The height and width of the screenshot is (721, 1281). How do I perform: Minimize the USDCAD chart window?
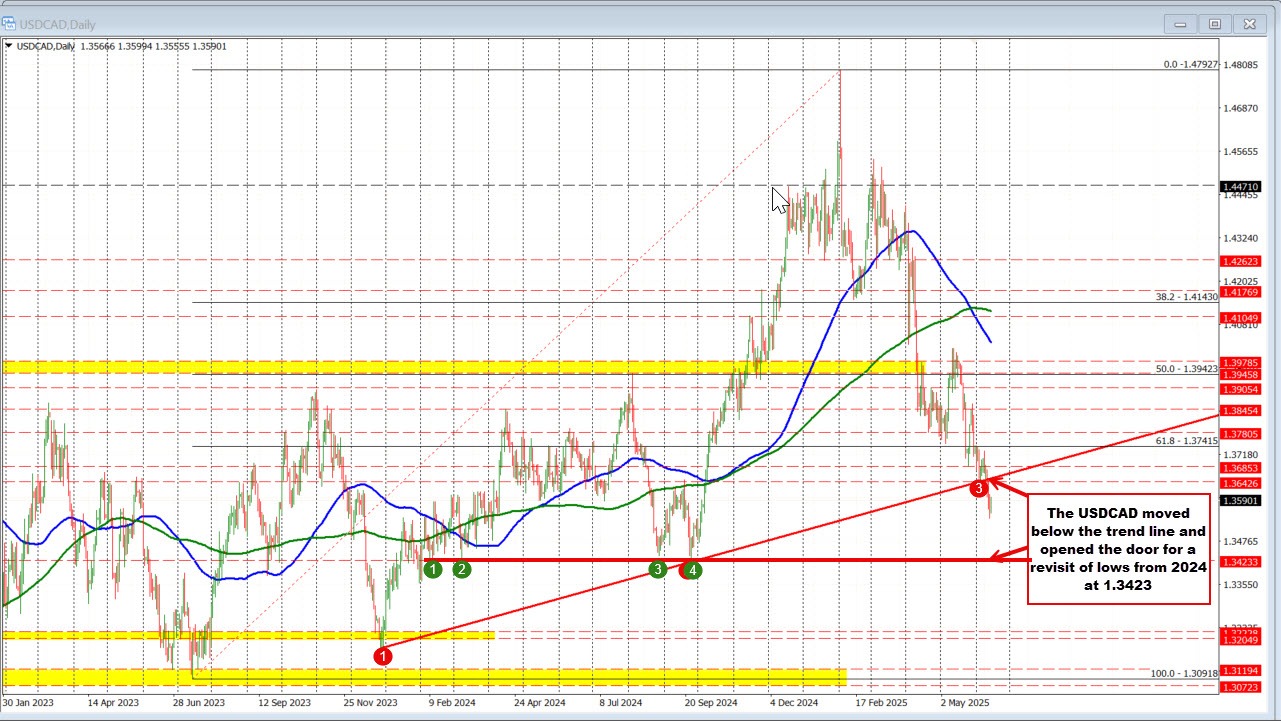pyautogui.click(x=1179, y=23)
